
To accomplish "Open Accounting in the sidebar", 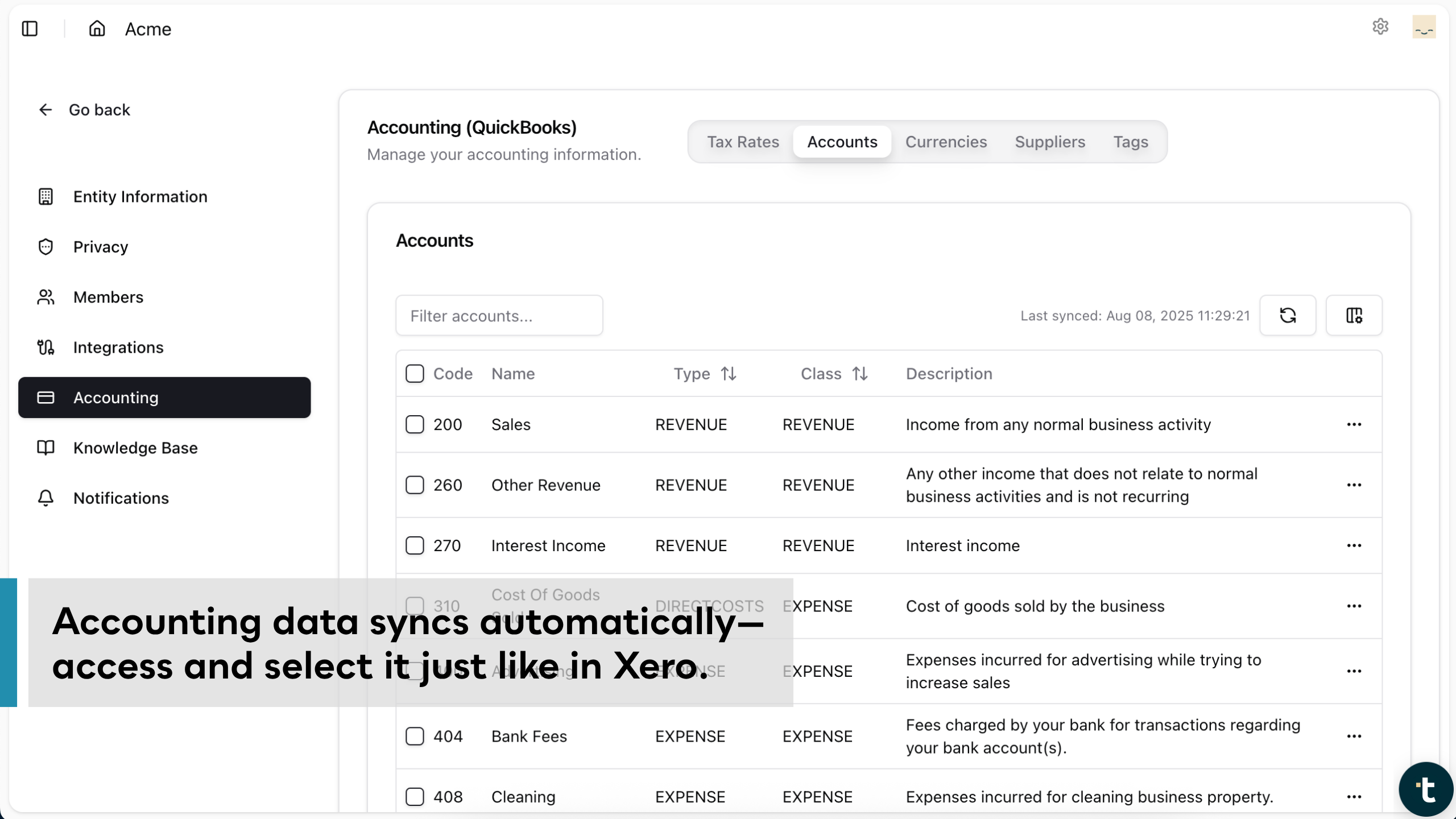I will (164, 398).
